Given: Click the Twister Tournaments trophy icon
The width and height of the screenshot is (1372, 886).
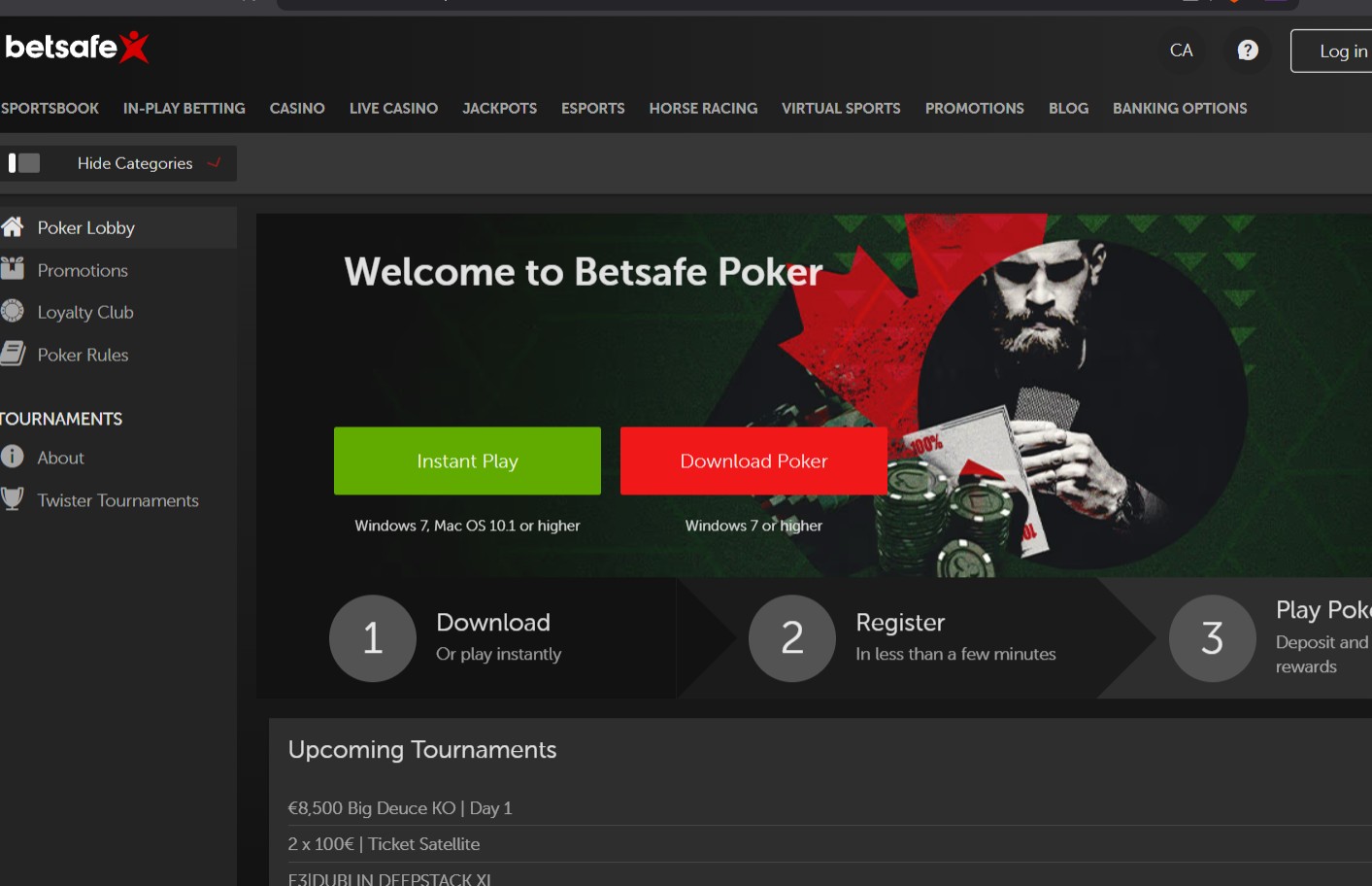Looking at the screenshot, I should [13, 499].
